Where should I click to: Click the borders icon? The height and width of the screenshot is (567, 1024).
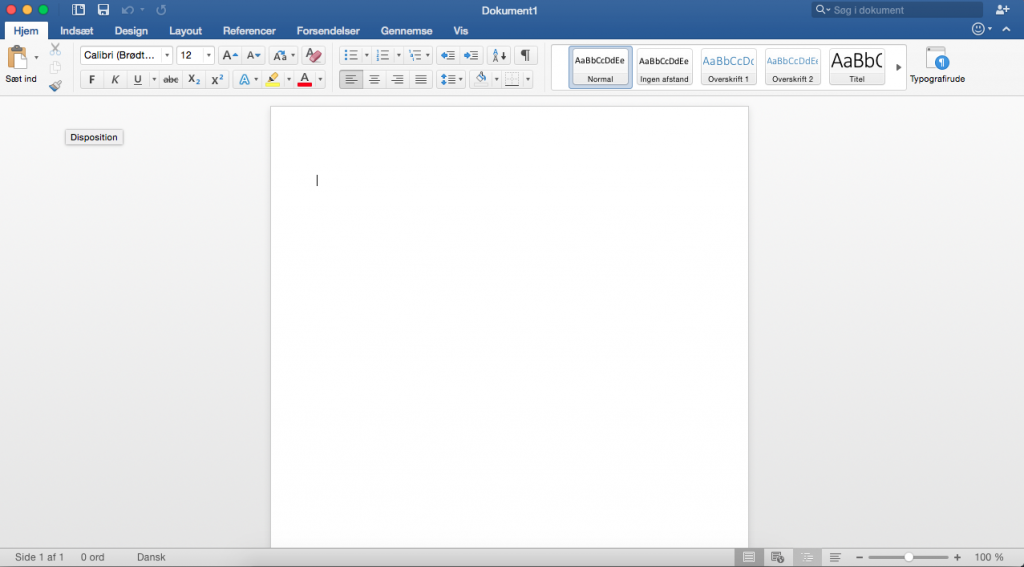pos(512,80)
